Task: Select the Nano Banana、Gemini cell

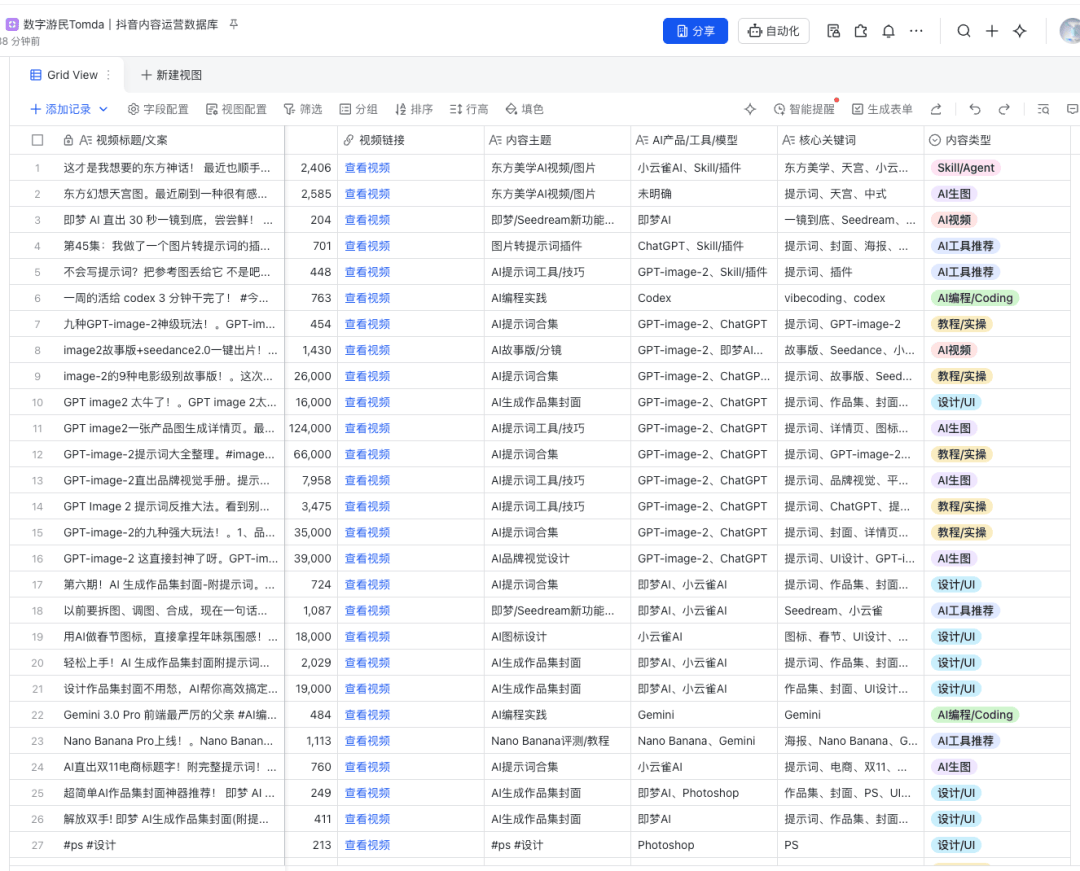Action: 704,741
